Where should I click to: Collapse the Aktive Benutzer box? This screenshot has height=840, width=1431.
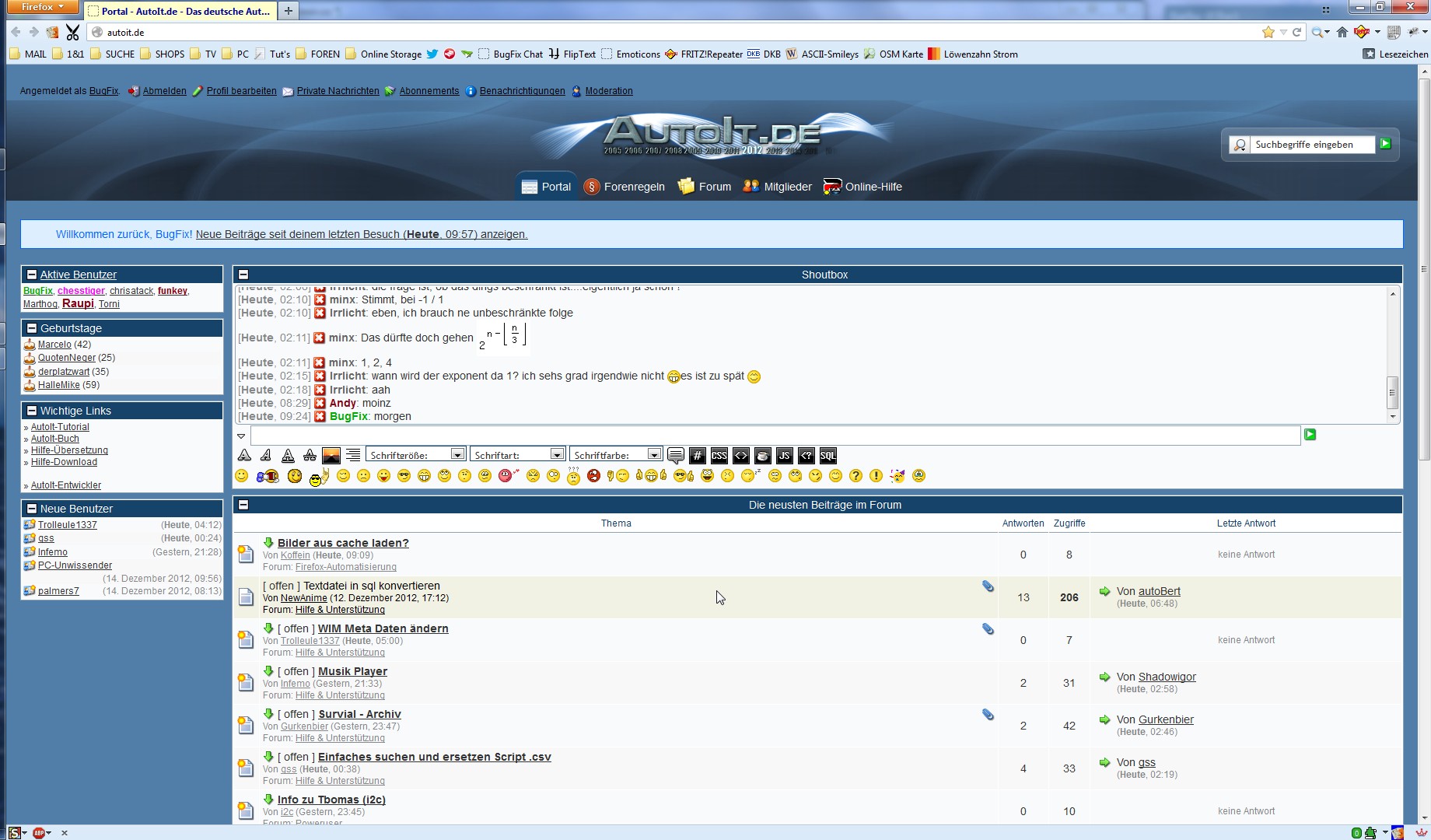(32, 275)
